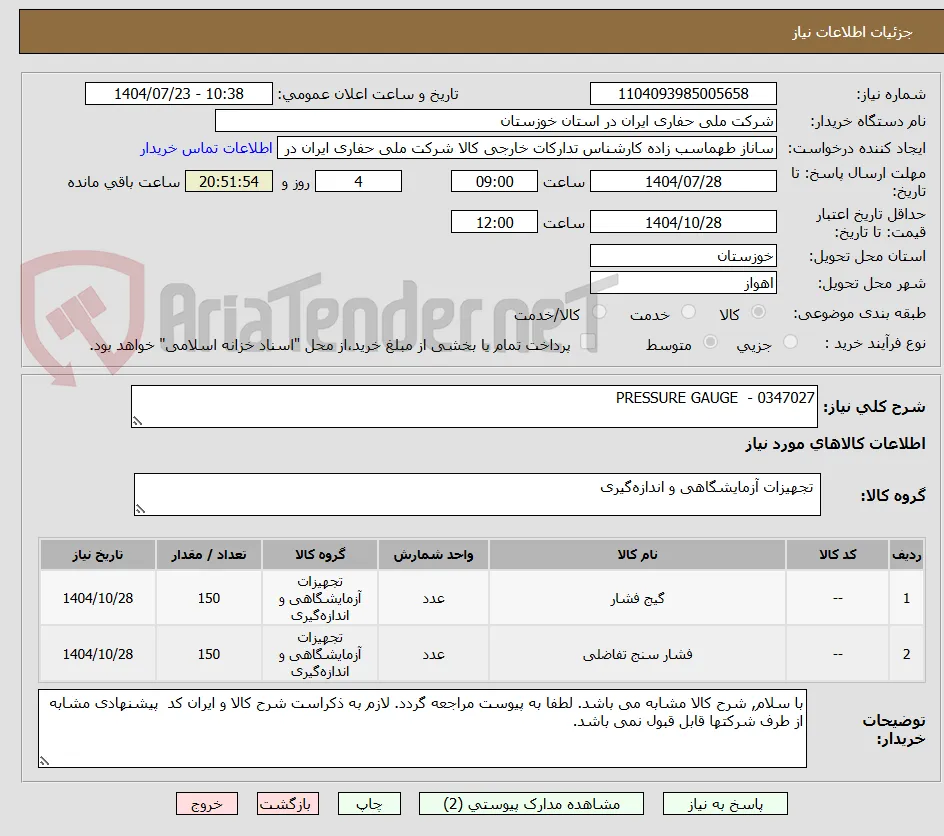Click the deadline date field 1404/07/28
Viewport: 944px width, 836px height.
[683, 181]
